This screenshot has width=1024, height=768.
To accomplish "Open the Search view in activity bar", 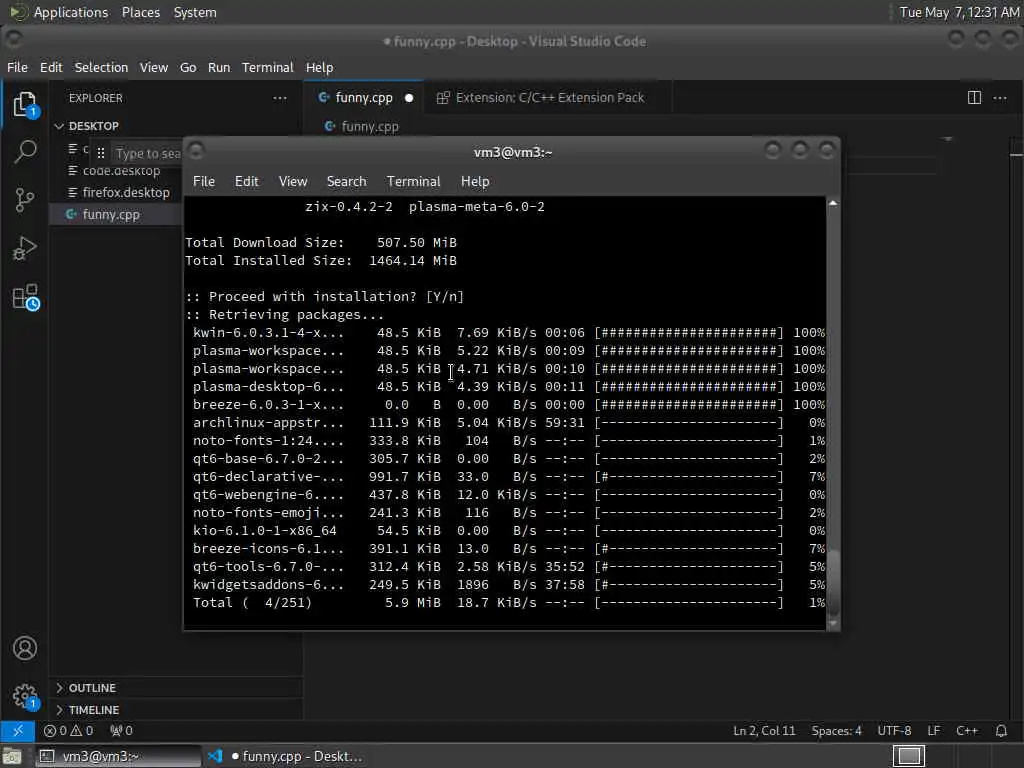I will (25, 152).
